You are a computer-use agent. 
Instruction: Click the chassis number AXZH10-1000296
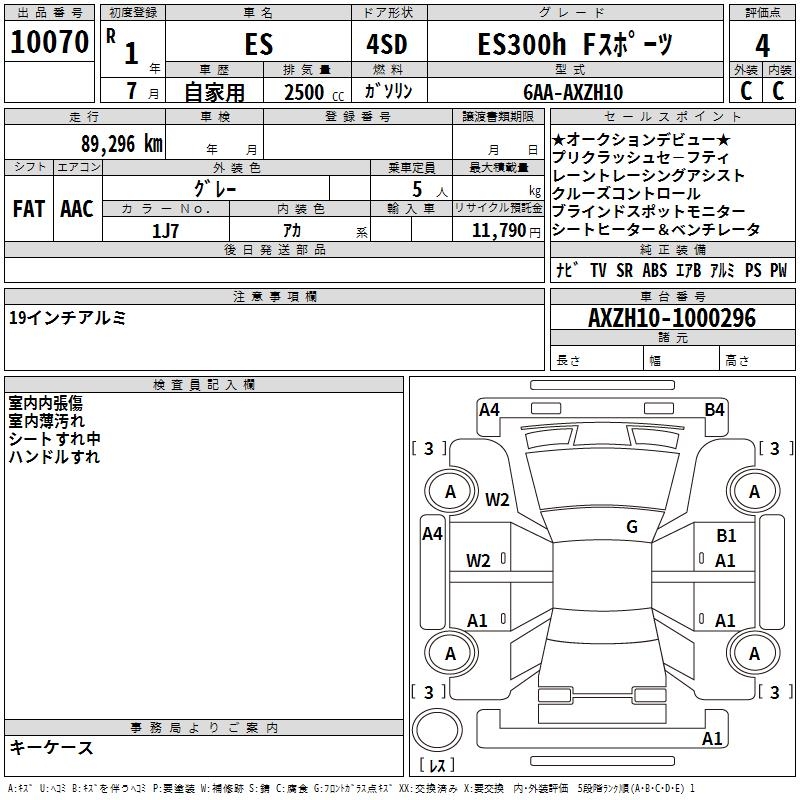pyautogui.click(x=672, y=318)
